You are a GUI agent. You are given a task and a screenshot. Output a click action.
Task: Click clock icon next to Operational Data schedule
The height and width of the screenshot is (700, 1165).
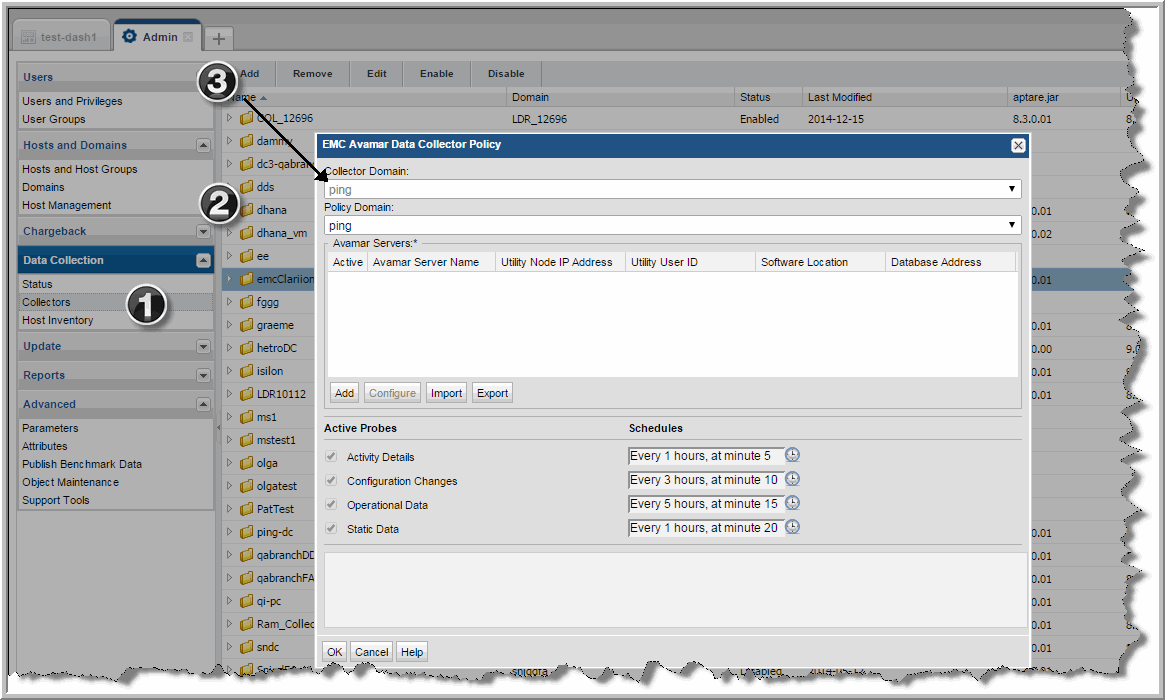(792, 504)
